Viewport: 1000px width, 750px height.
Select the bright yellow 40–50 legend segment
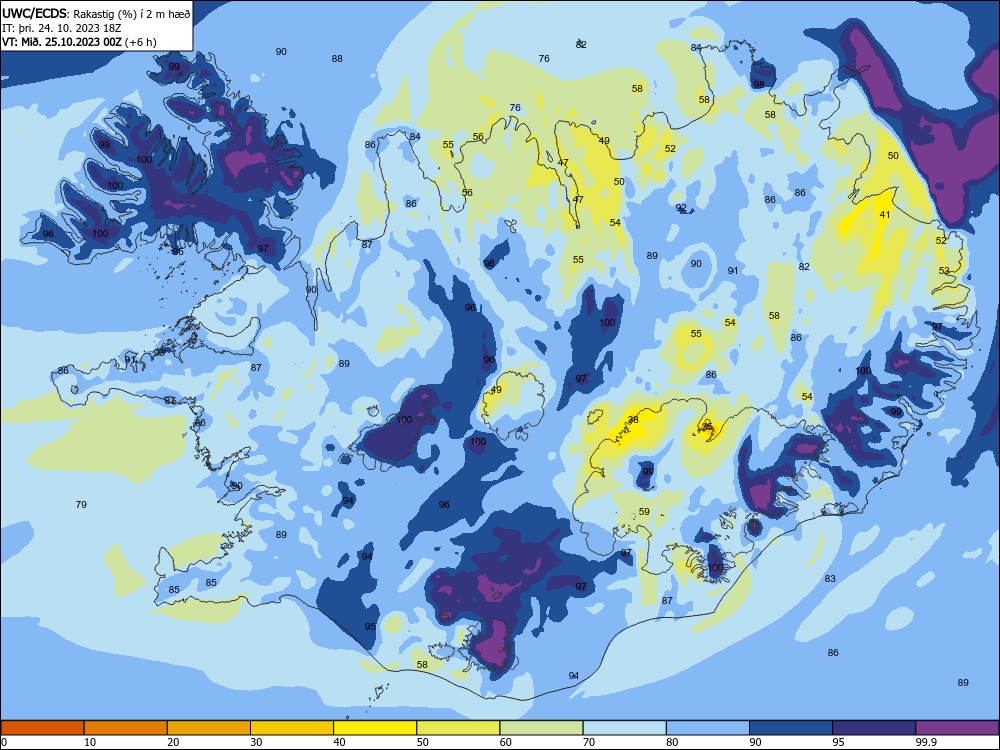375,728
